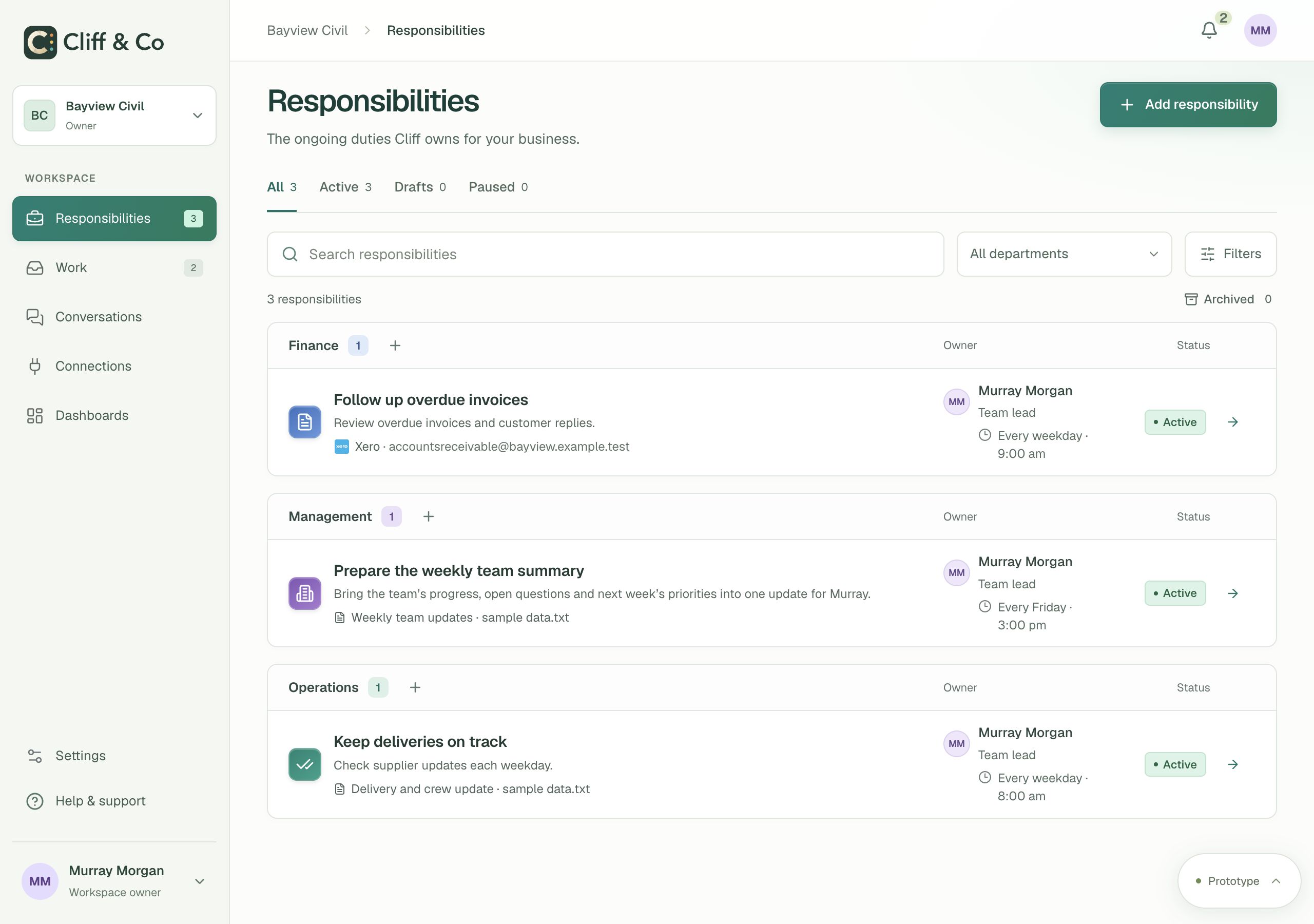The image size is (1314, 924).
Task: Go to Connections in the sidebar
Action: pos(114,366)
